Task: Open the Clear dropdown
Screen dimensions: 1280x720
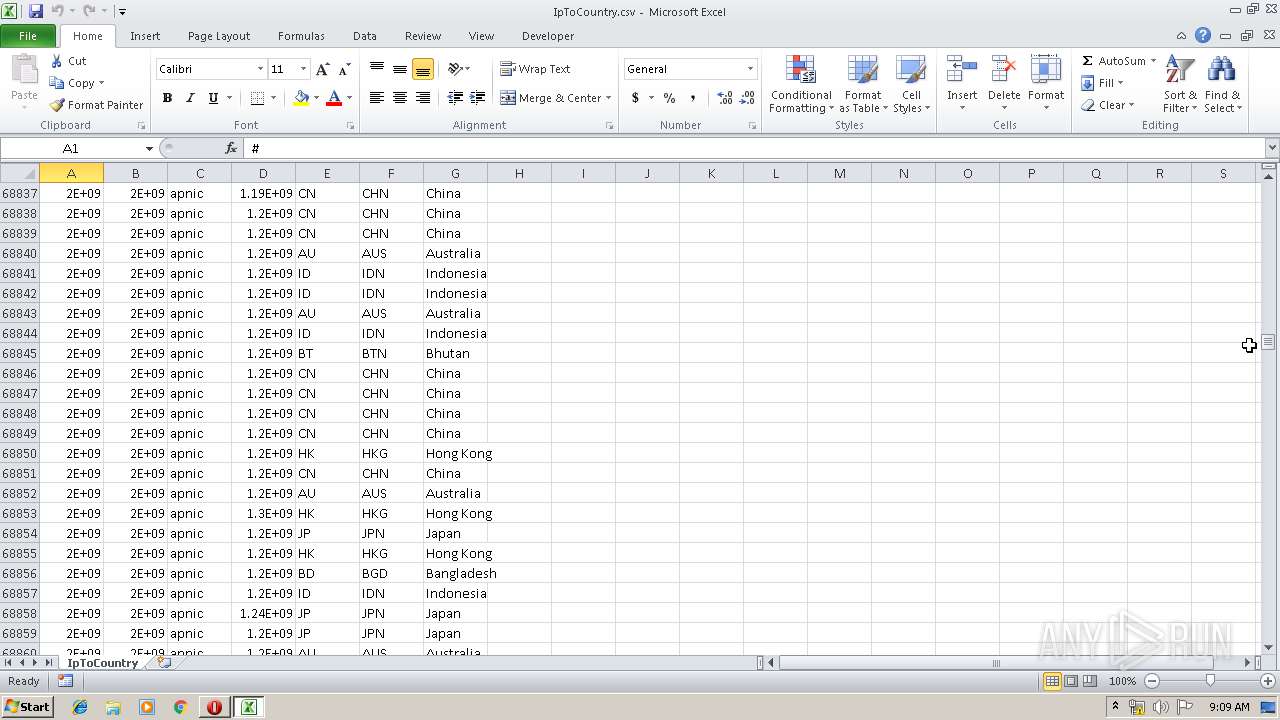Action: (1108, 105)
